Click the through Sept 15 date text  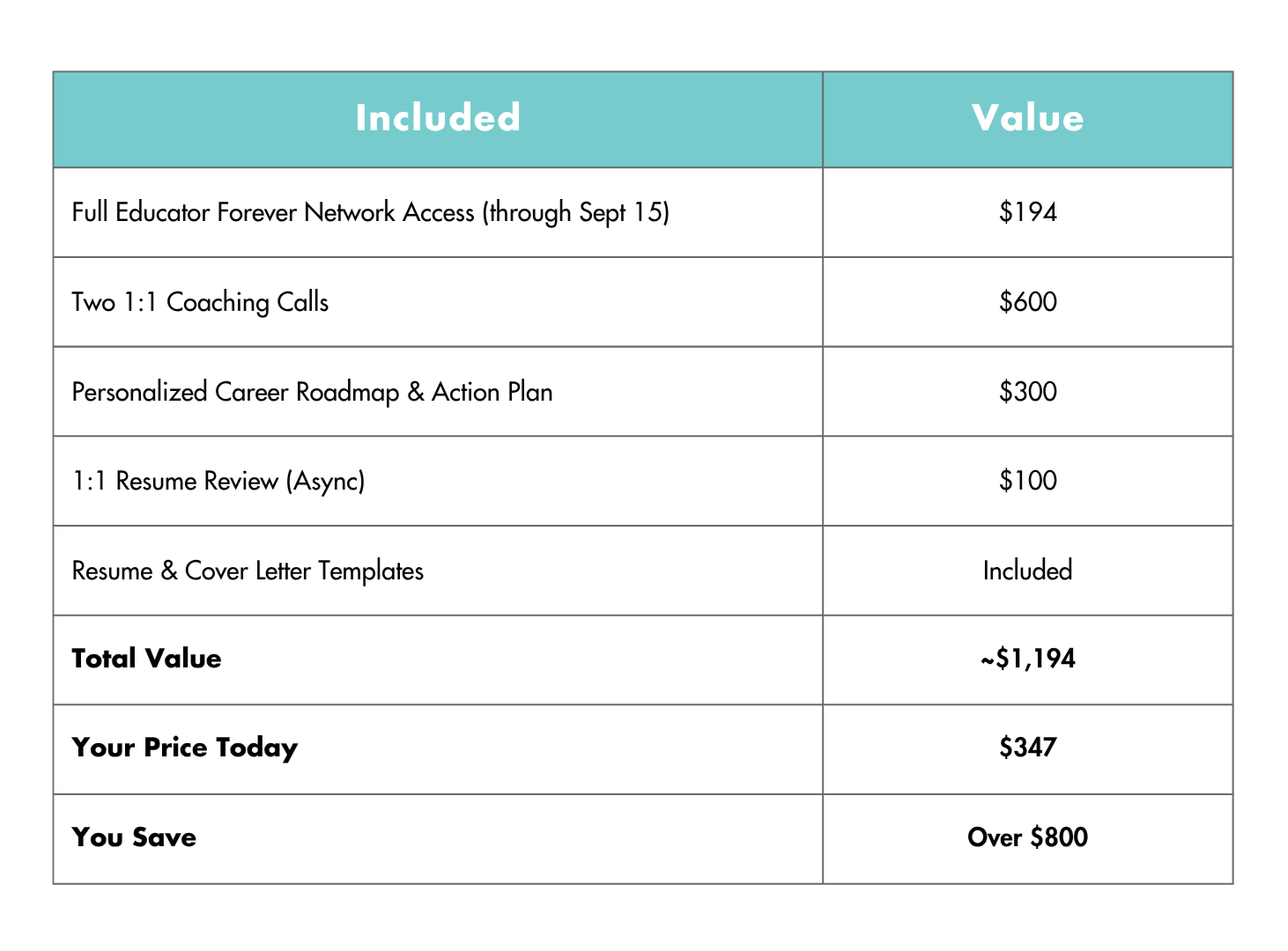(576, 213)
